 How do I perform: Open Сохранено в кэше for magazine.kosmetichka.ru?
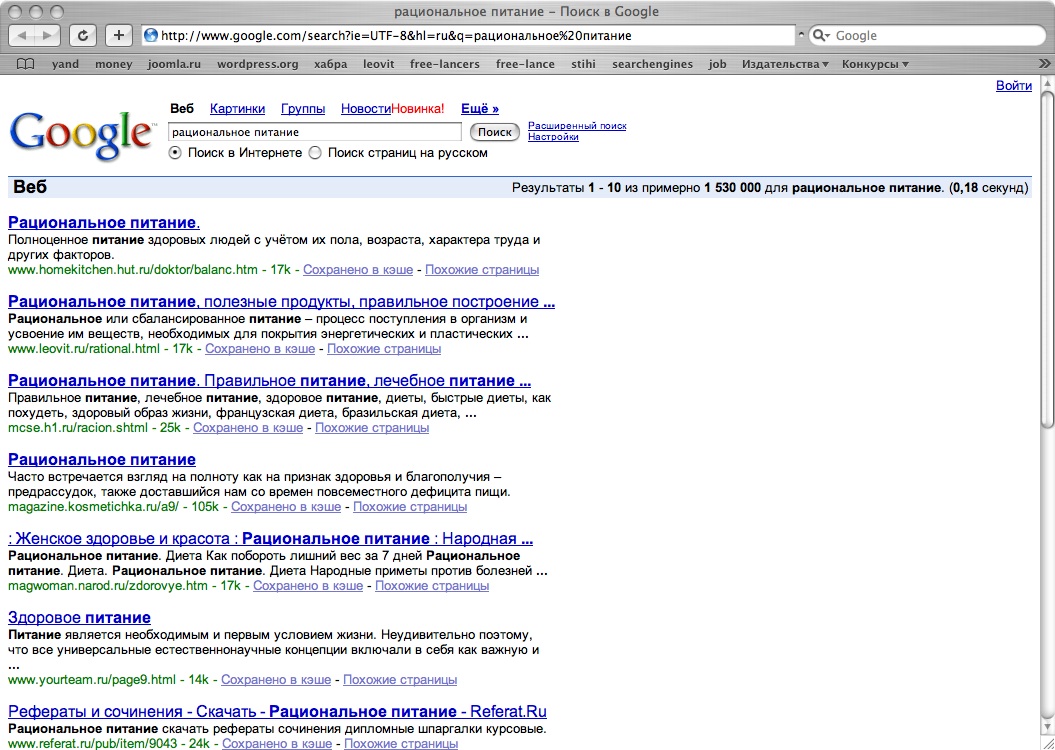(286, 507)
